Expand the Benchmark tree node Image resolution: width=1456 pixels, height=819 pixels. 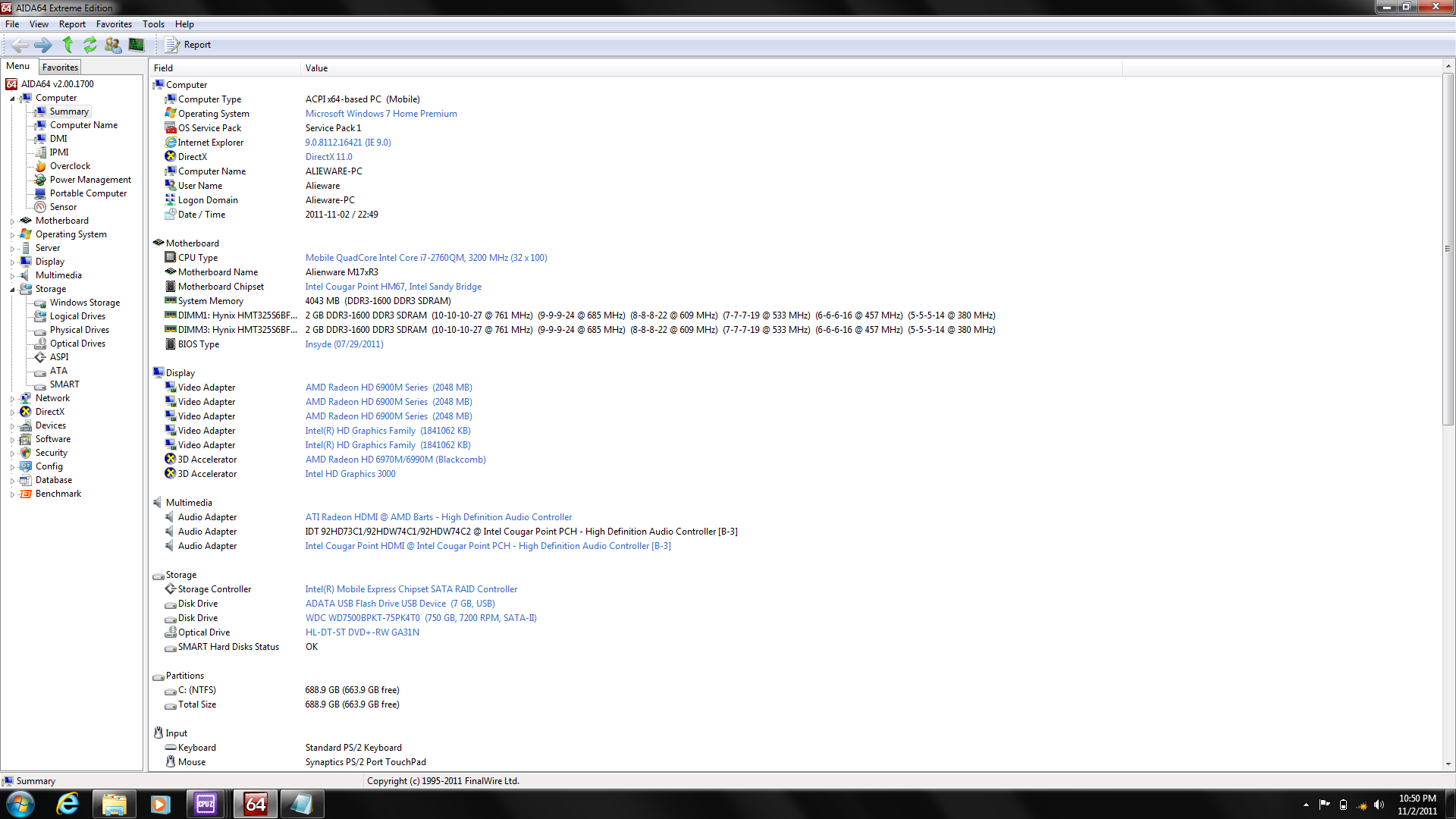(12, 494)
